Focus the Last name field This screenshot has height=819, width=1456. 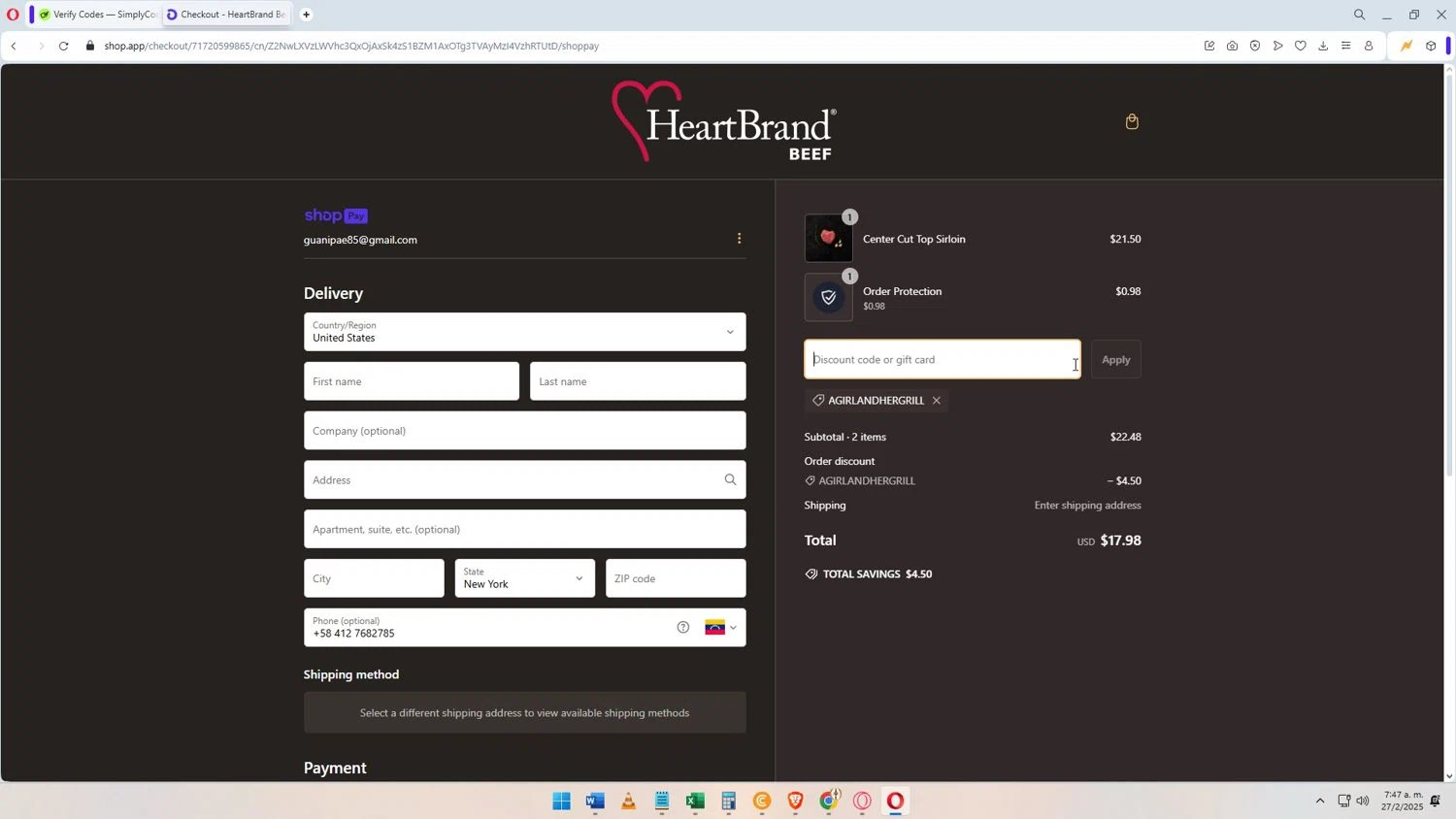(638, 381)
